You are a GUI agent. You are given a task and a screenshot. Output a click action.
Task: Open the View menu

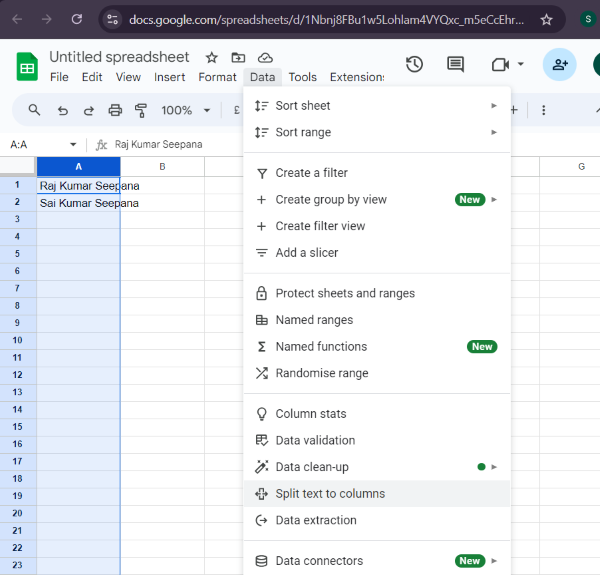point(128,77)
